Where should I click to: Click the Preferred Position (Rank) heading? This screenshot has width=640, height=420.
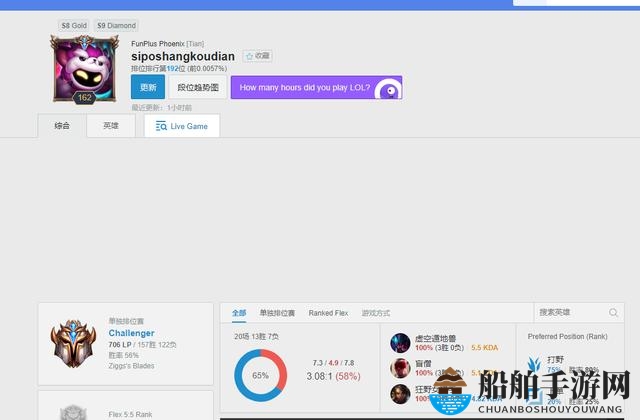pyautogui.click(x=567, y=336)
